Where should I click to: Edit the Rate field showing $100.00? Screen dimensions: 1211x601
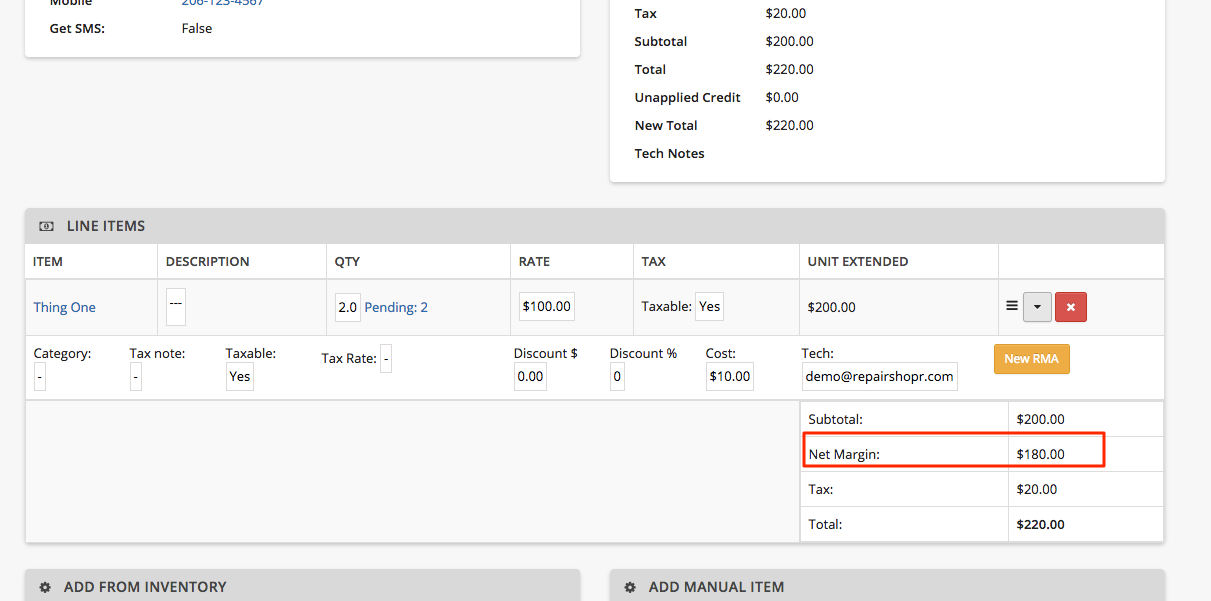coord(546,306)
